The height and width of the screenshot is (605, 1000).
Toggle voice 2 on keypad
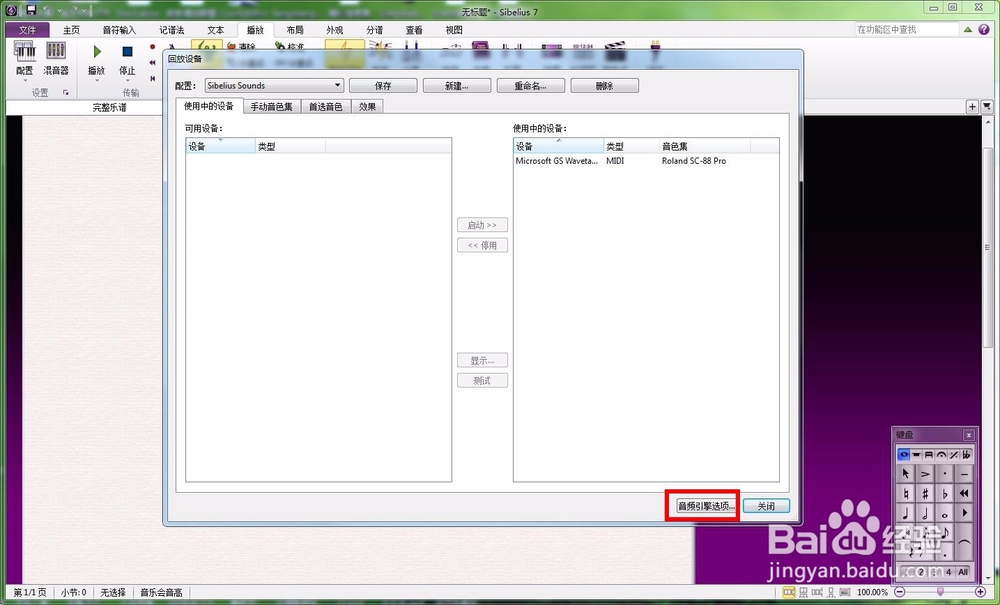920,572
